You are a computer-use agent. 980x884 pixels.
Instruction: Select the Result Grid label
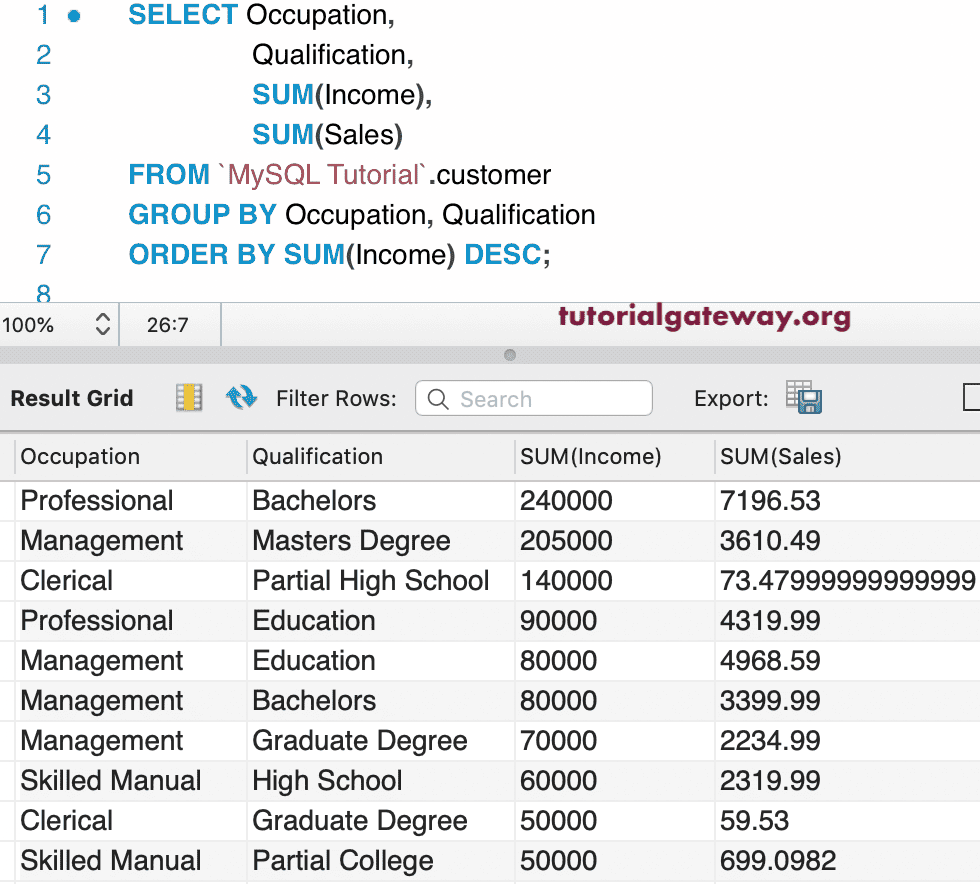tap(72, 398)
